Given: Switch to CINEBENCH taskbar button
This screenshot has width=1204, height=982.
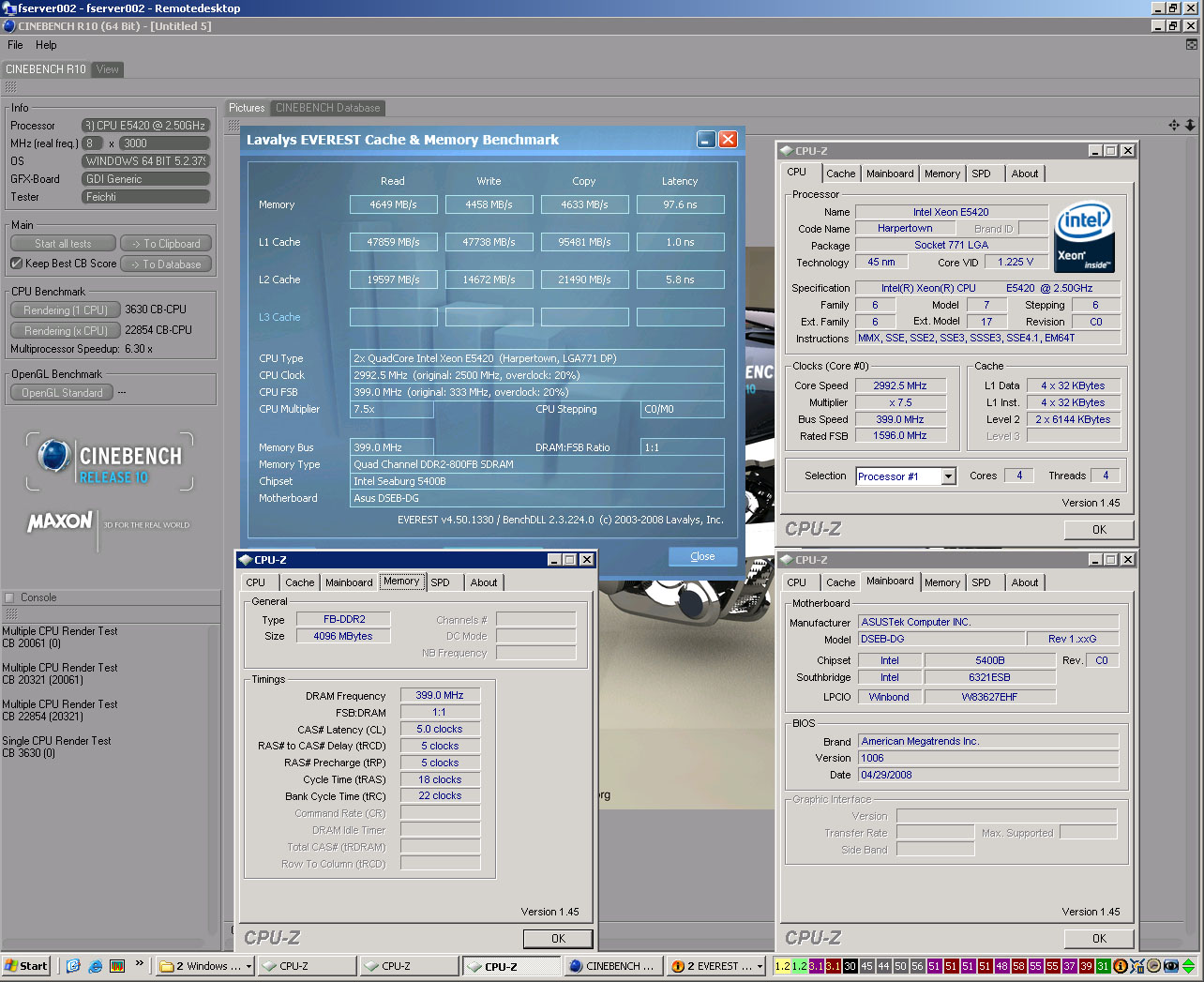Looking at the screenshot, I should [612, 966].
